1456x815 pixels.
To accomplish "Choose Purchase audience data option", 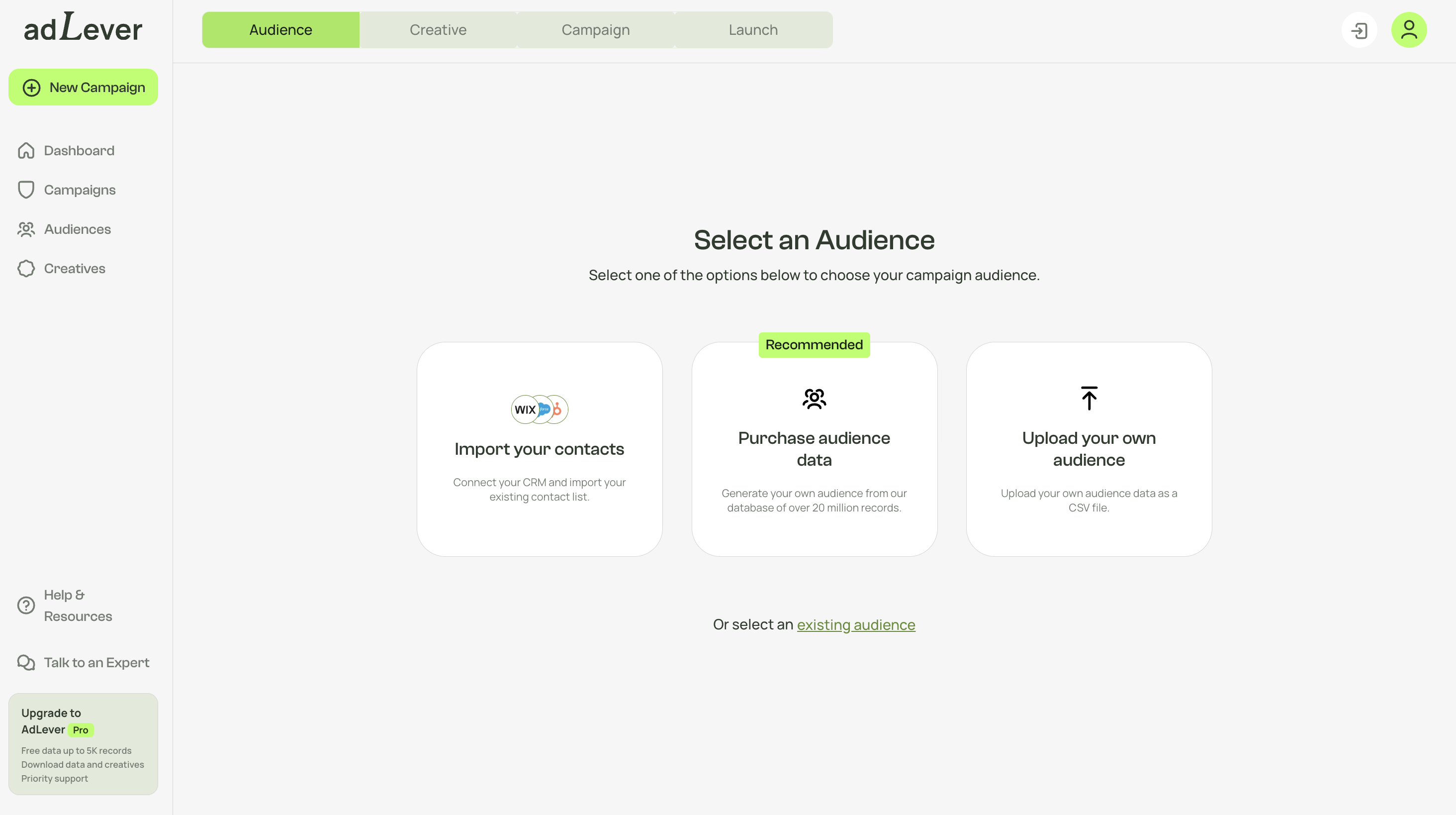I will [815, 449].
